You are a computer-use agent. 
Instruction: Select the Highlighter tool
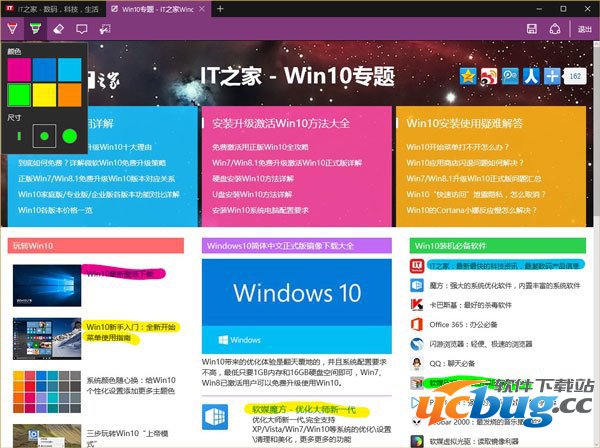point(35,29)
